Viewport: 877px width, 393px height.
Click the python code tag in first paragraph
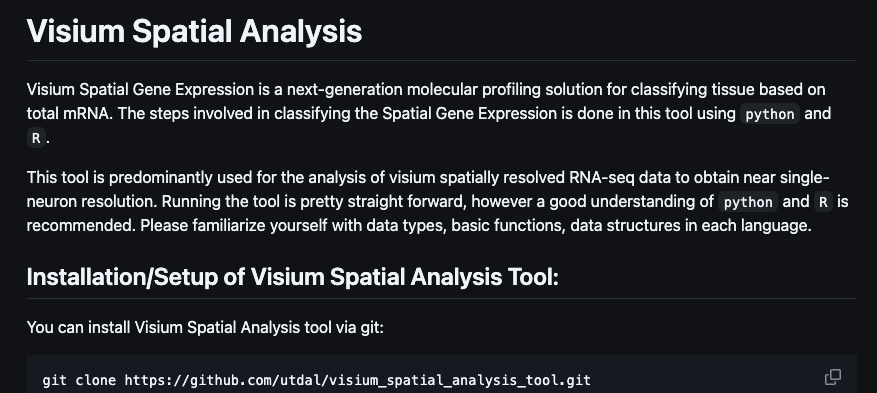[770, 114]
